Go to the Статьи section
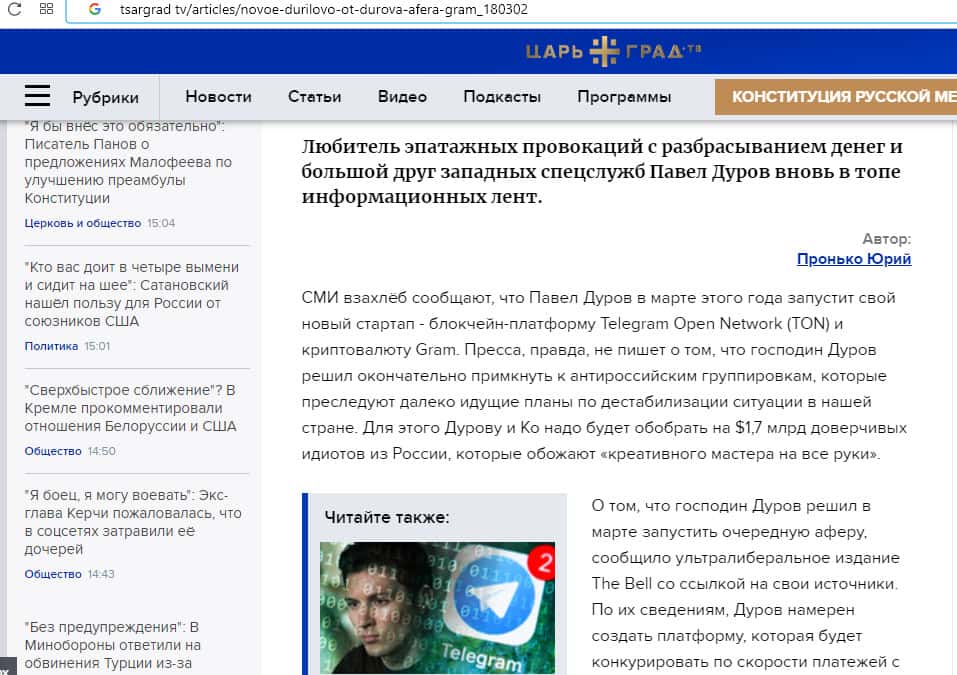The width and height of the screenshot is (957, 675). click(x=314, y=96)
